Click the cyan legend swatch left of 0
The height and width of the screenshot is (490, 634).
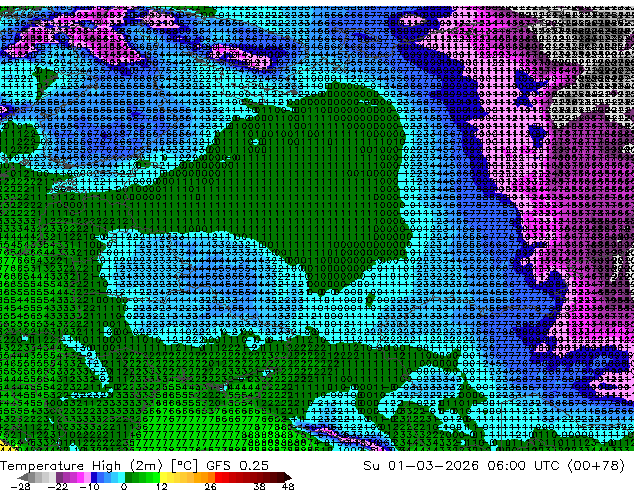[121, 477]
